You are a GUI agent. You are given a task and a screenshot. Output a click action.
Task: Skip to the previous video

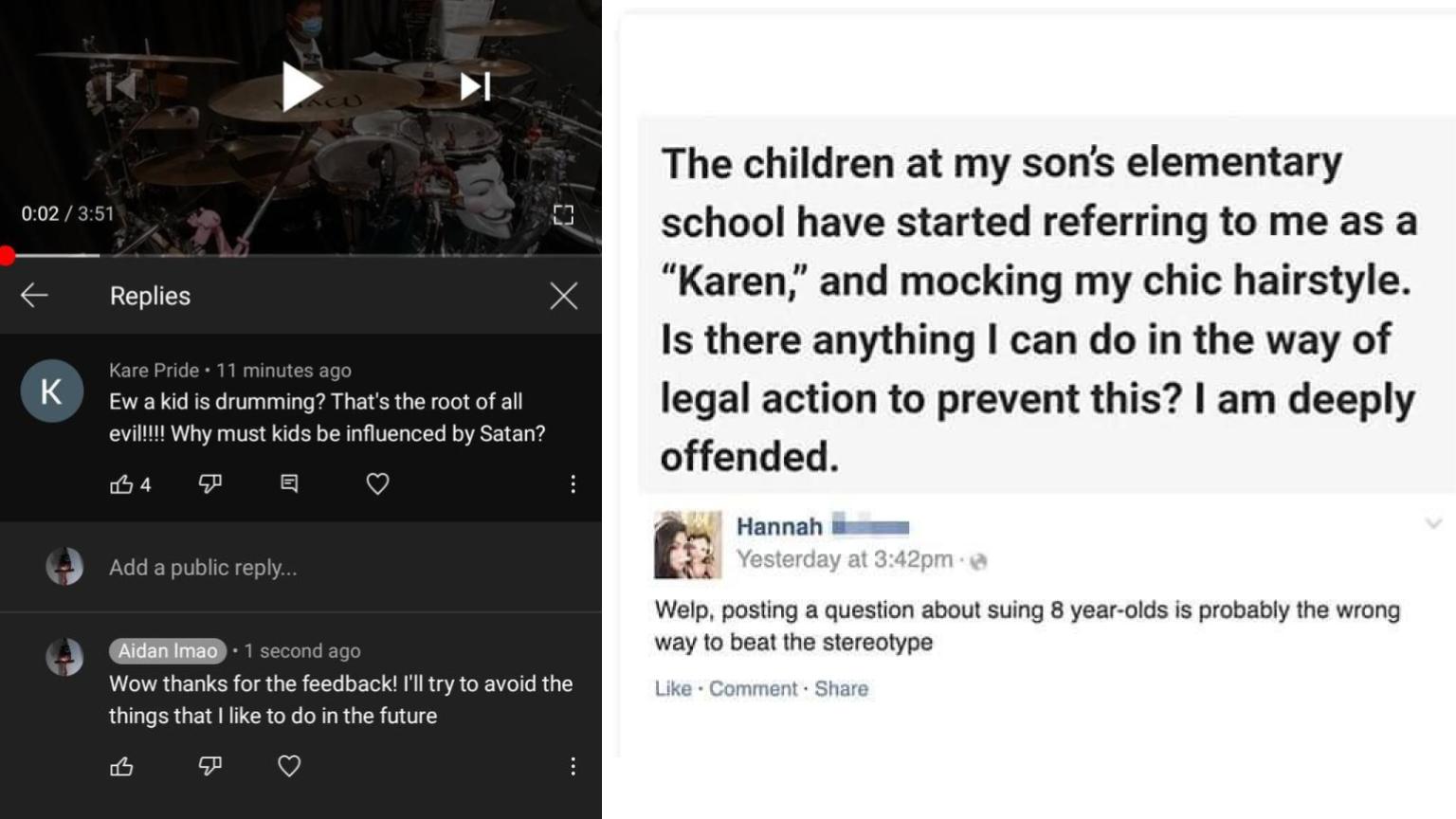tap(121, 85)
